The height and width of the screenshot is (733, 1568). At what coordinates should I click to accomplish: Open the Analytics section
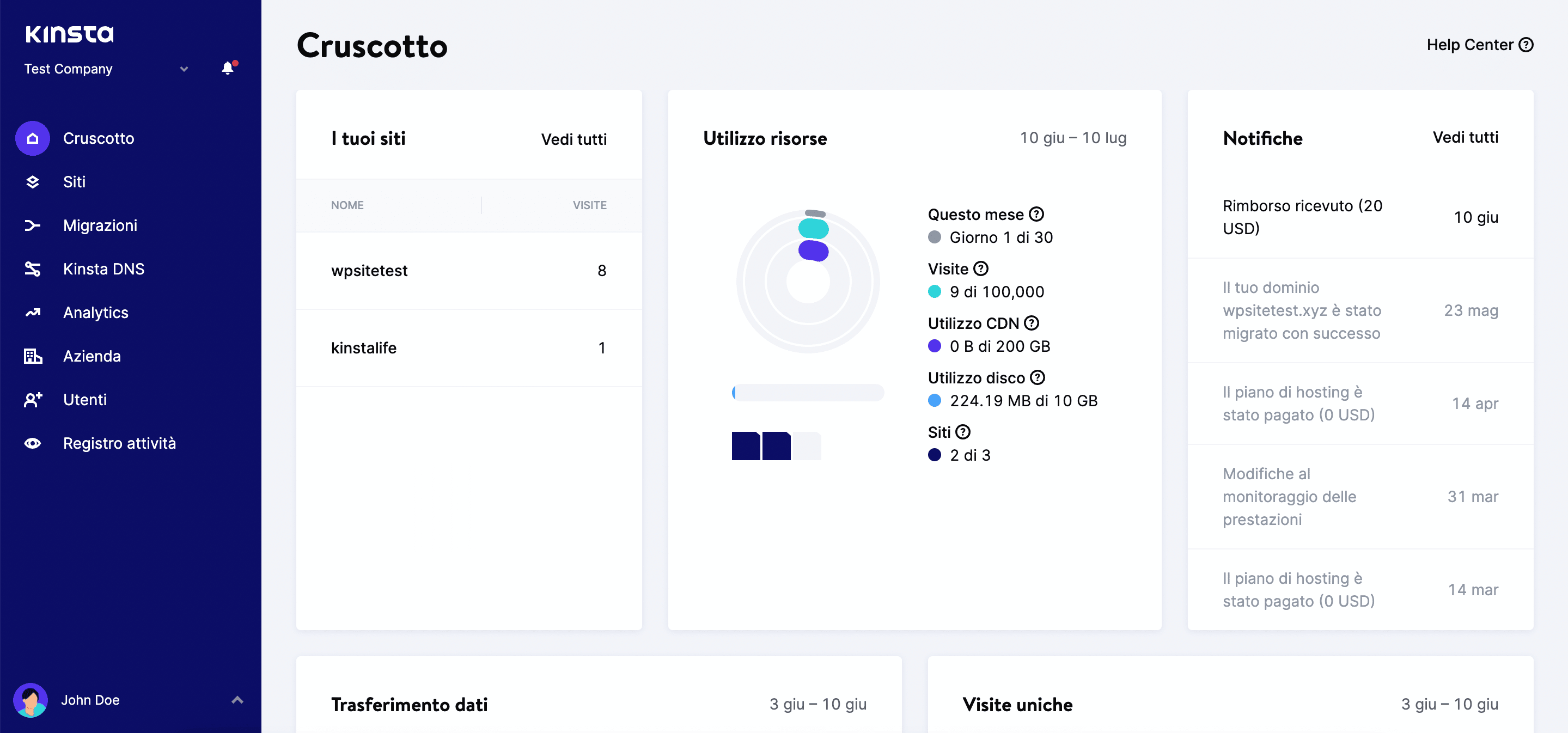pyautogui.click(x=95, y=313)
